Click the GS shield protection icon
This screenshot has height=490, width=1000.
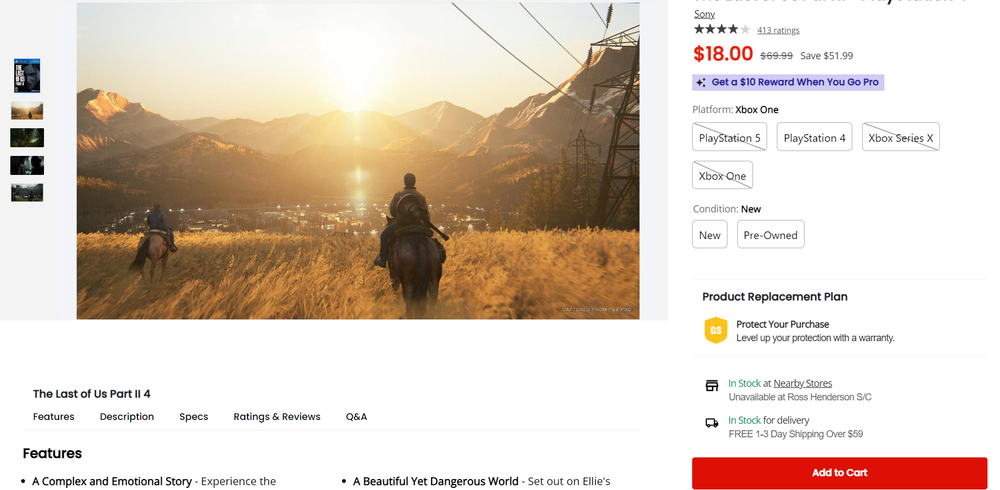pyautogui.click(x=715, y=331)
